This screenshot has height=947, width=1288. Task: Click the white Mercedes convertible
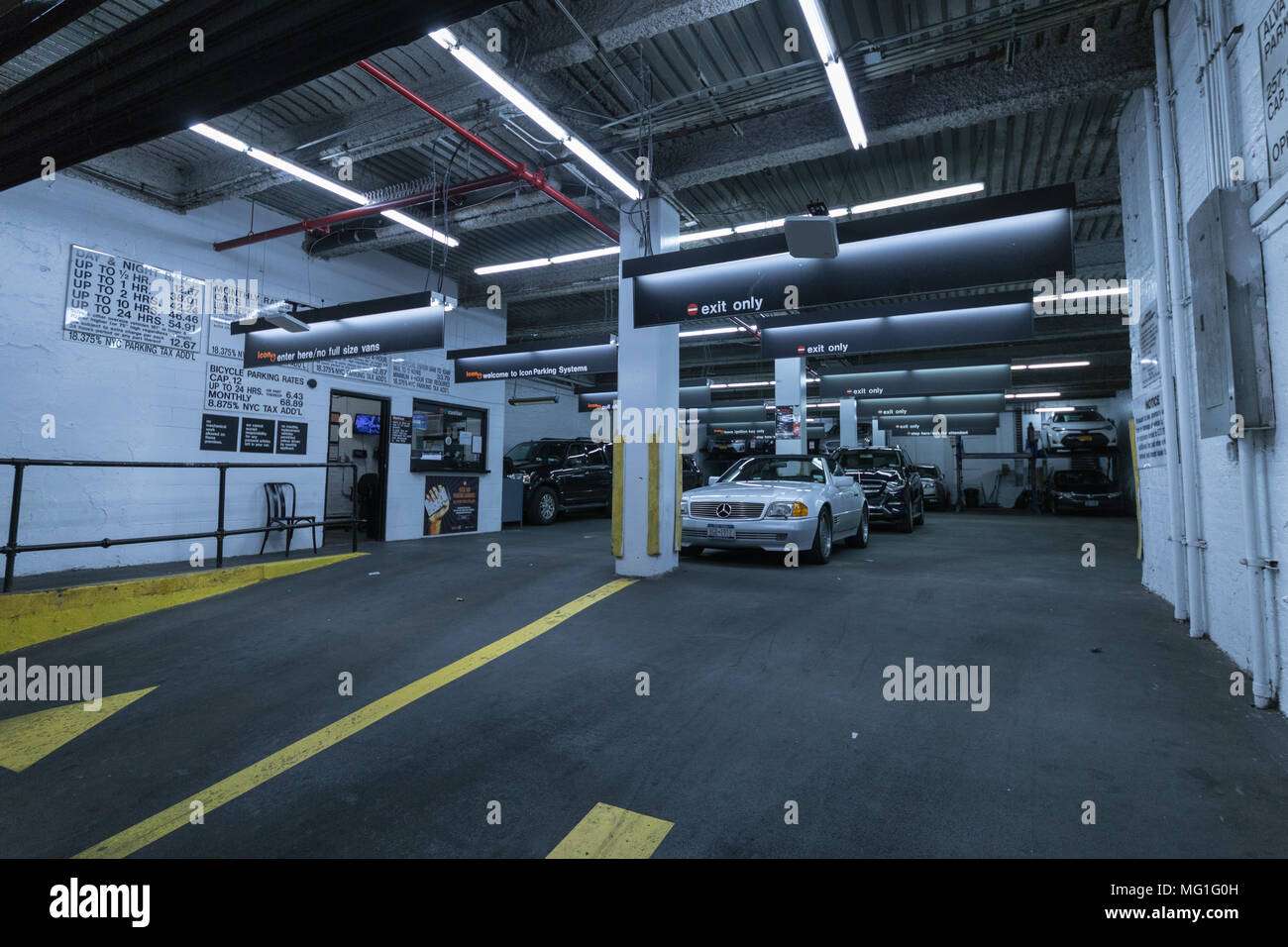tap(774, 509)
